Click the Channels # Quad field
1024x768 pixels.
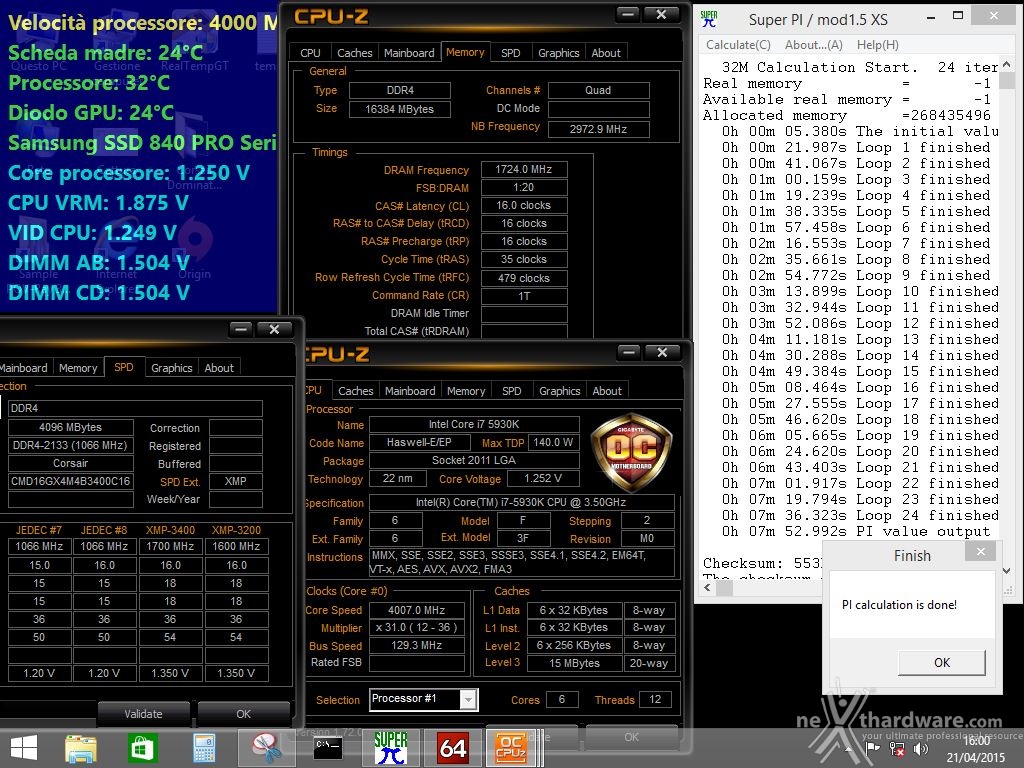click(x=599, y=90)
